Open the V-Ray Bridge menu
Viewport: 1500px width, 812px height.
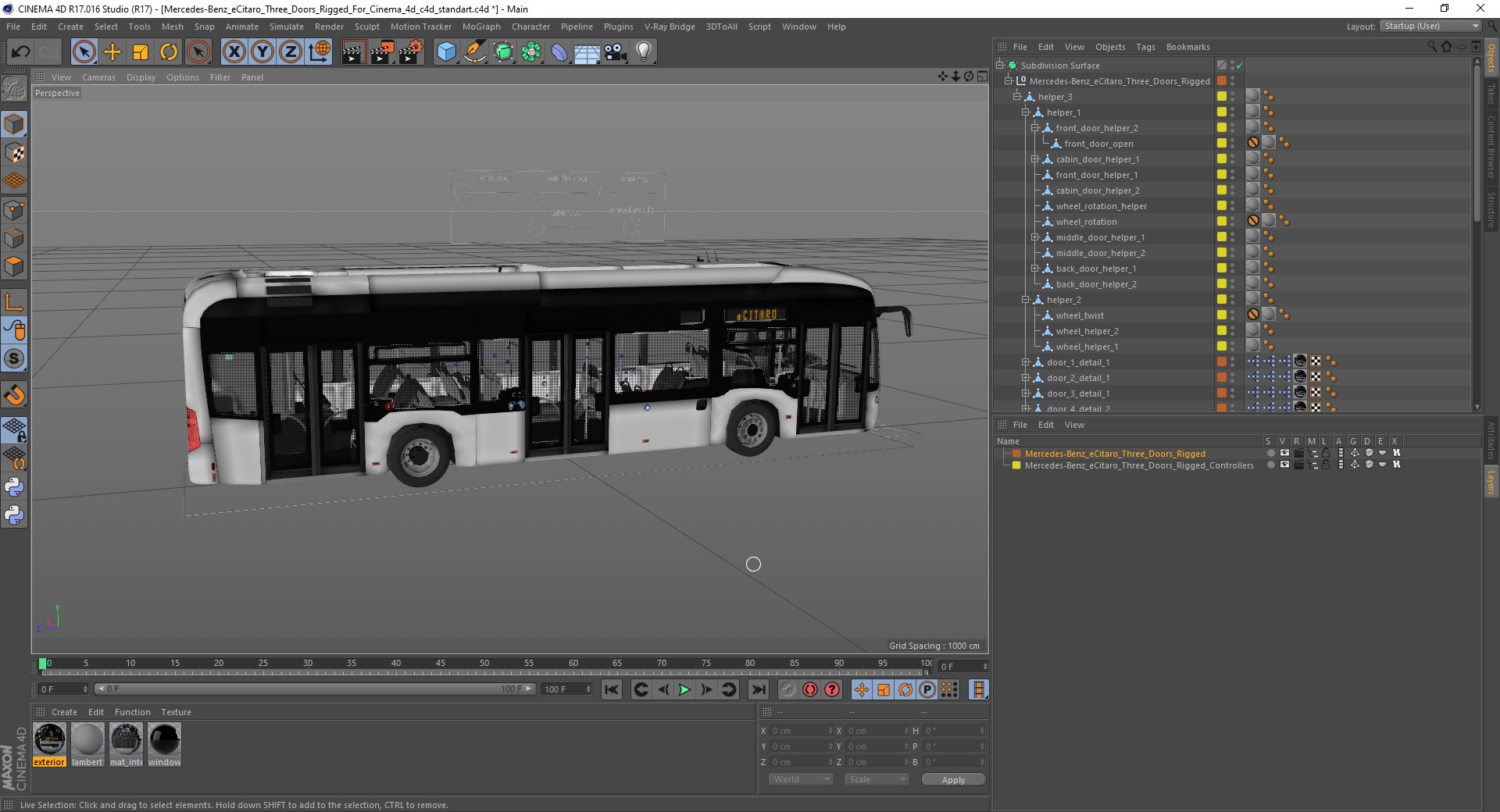point(670,27)
